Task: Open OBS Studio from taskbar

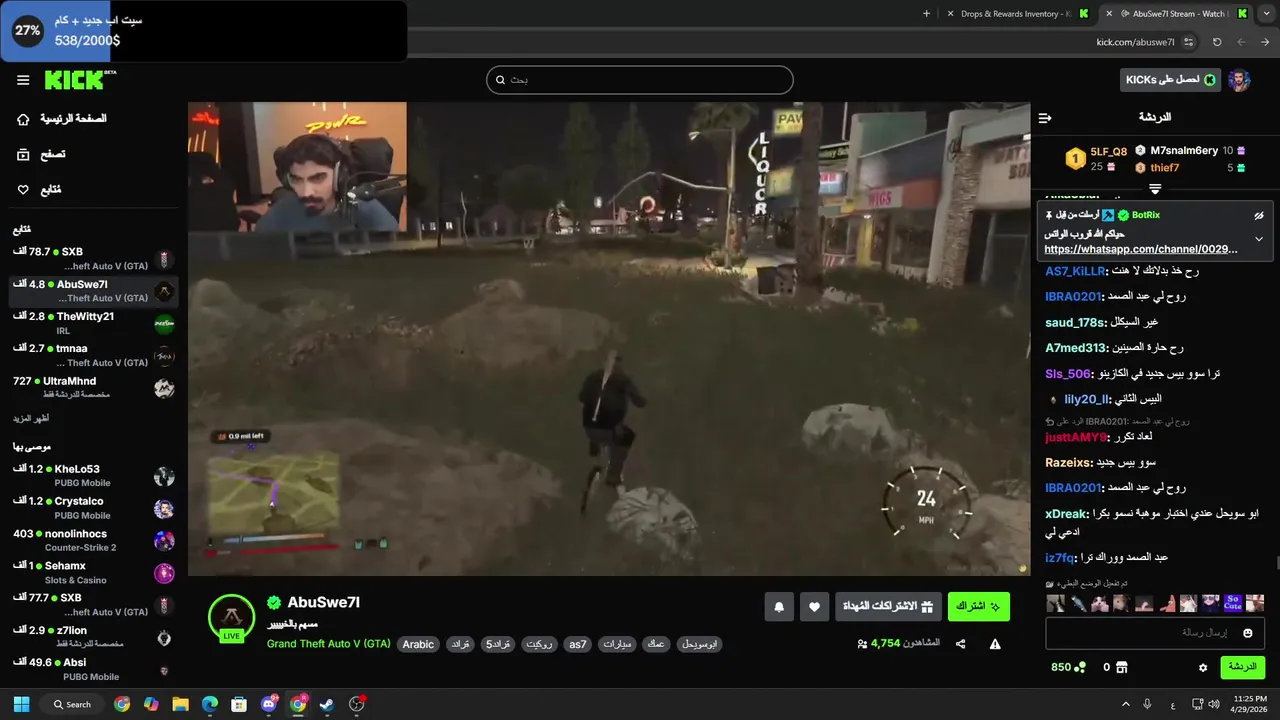Action: pos(357,704)
